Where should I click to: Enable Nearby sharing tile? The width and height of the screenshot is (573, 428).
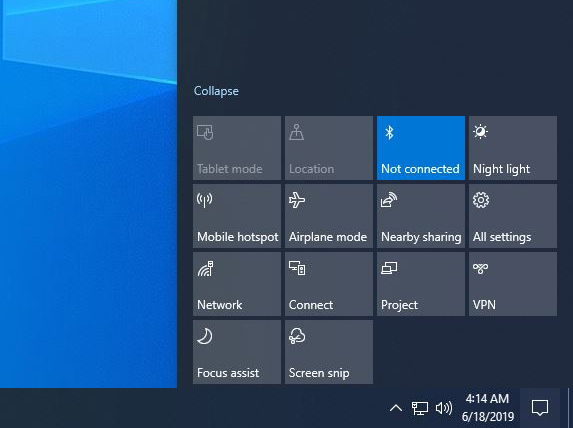click(421, 216)
